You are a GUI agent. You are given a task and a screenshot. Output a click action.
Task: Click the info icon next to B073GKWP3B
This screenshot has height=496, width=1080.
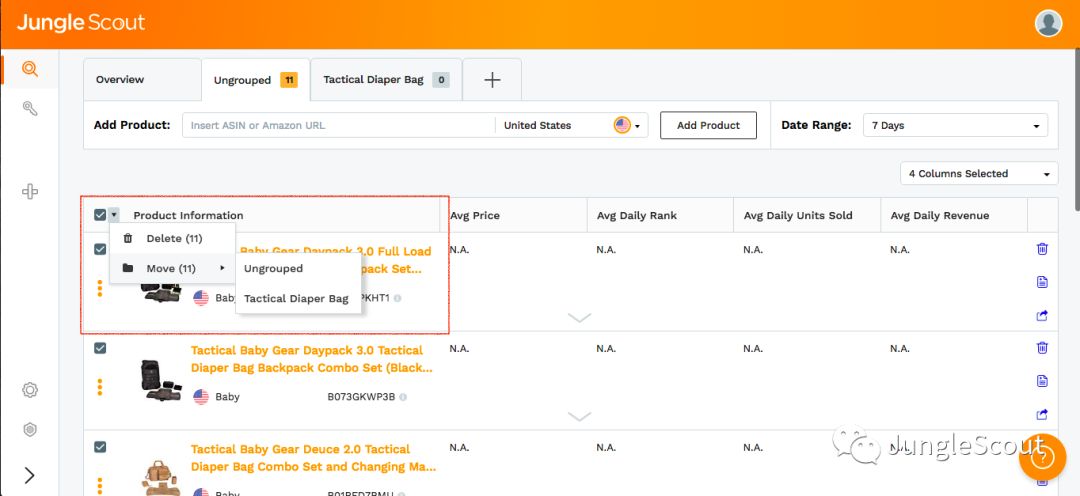[403, 397]
